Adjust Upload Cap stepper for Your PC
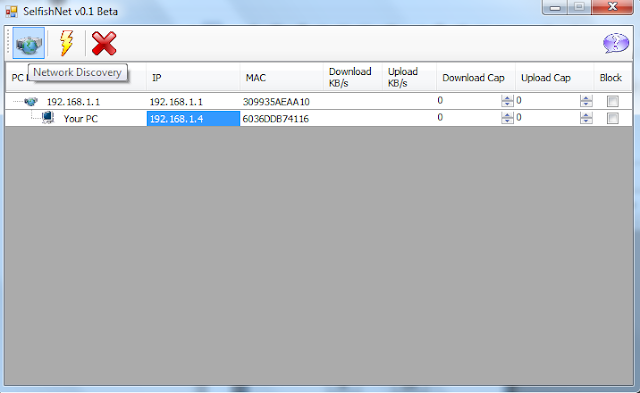This screenshot has width=640, height=393. (586, 118)
